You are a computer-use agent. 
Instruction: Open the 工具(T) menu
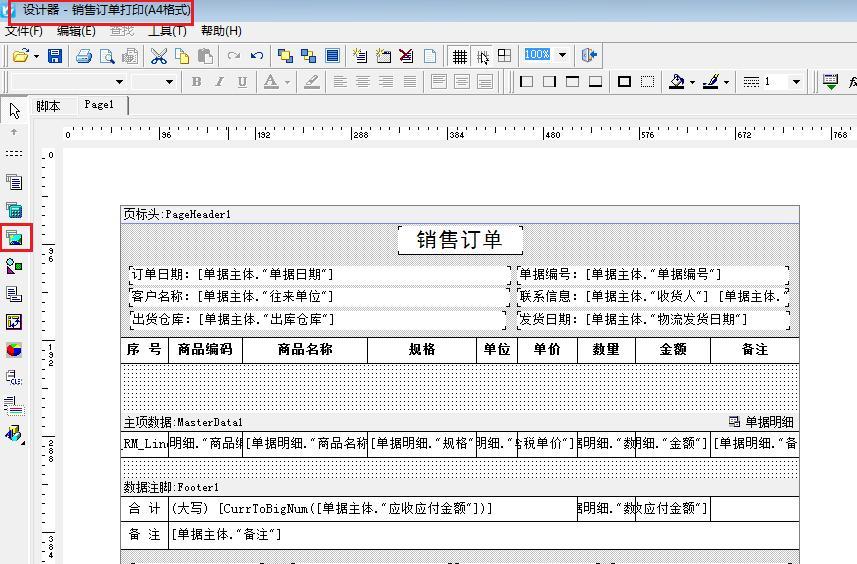167,31
